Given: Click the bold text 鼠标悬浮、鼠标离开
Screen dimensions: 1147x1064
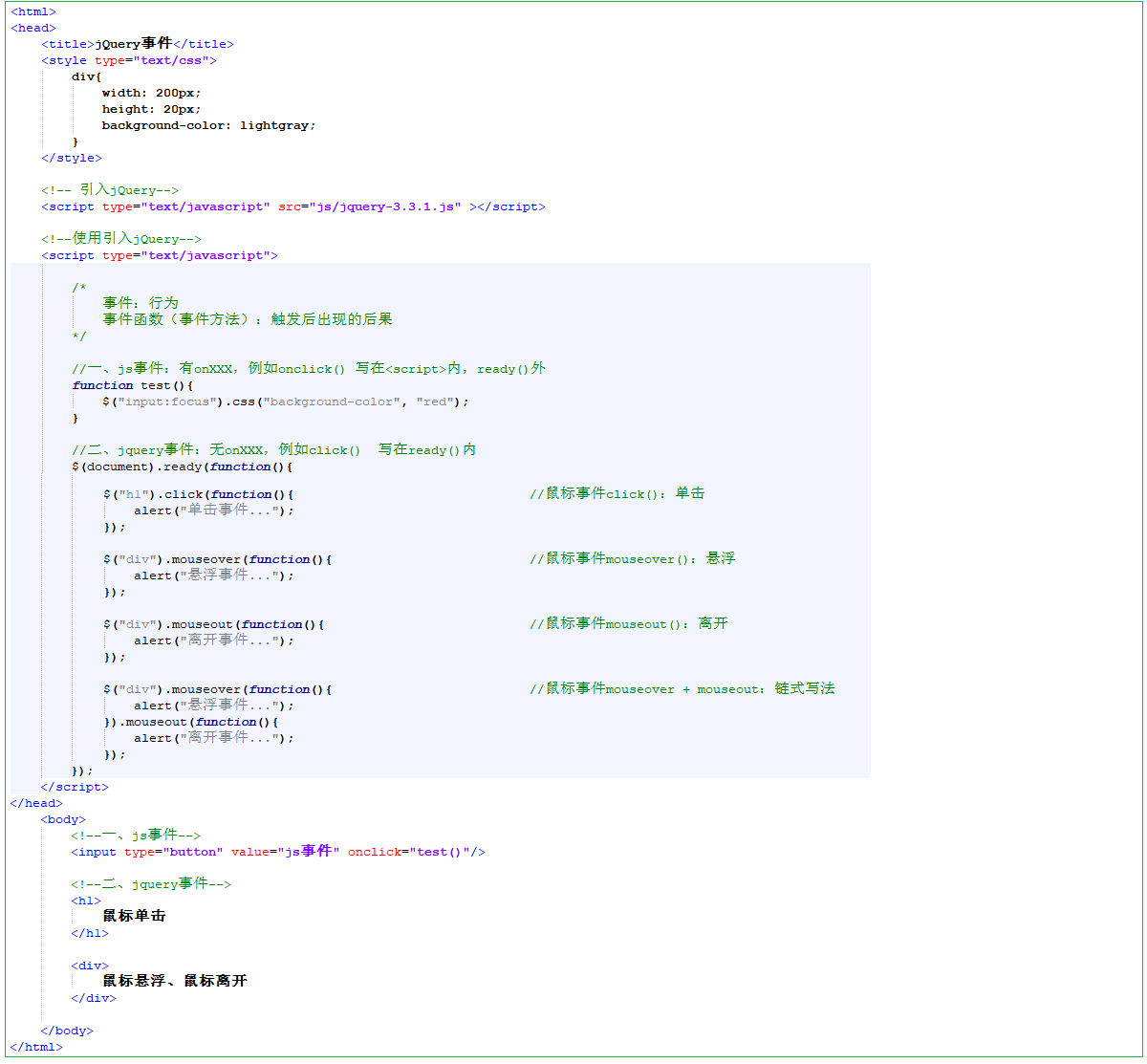Looking at the screenshot, I should coord(175,981).
